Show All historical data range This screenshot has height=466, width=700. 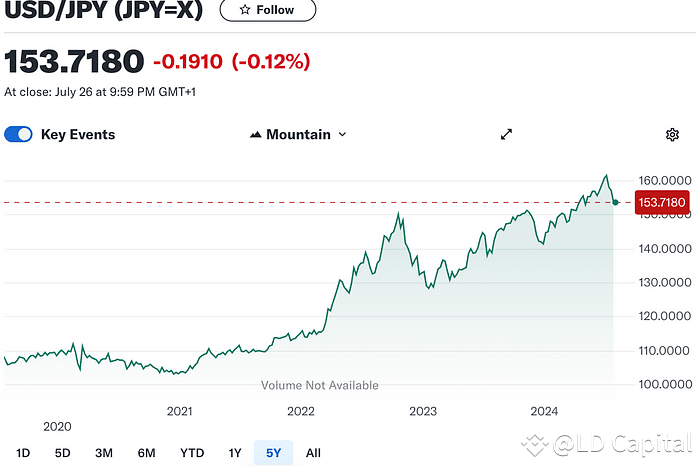coord(313,453)
